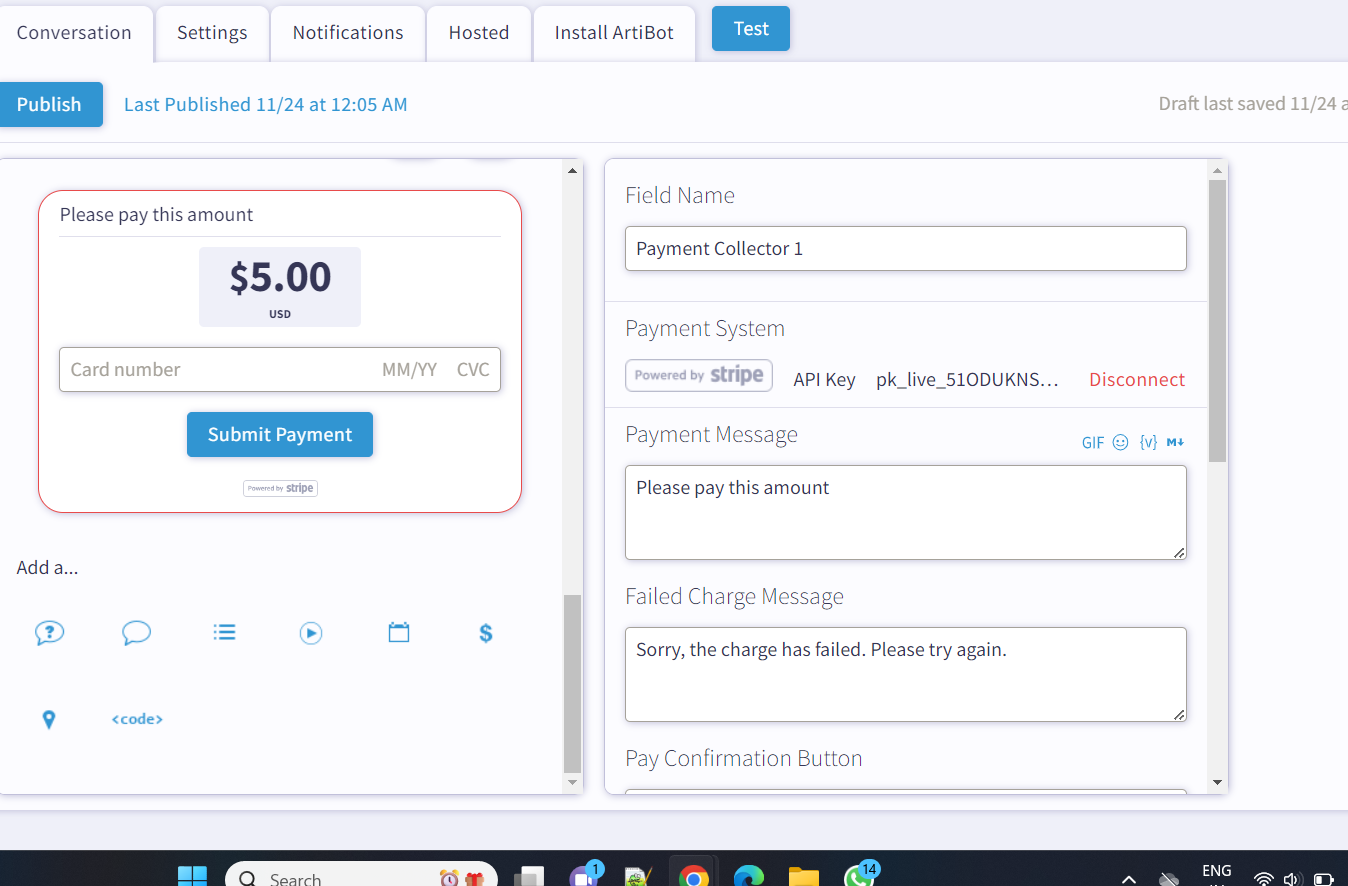Add a payment step via the dollar icon

click(485, 632)
